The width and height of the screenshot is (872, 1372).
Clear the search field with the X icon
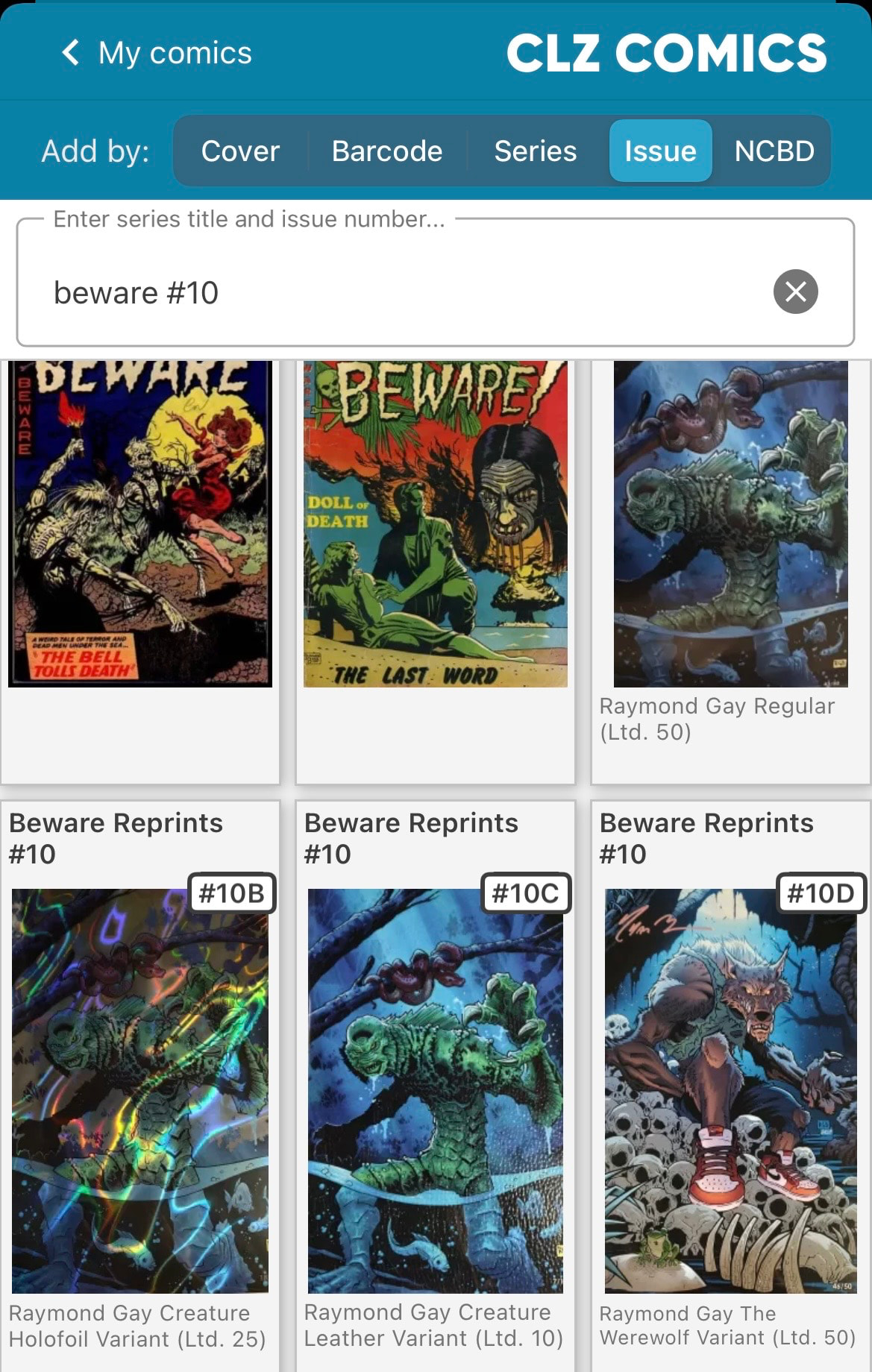pyautogui.click(x=795, y=292)
